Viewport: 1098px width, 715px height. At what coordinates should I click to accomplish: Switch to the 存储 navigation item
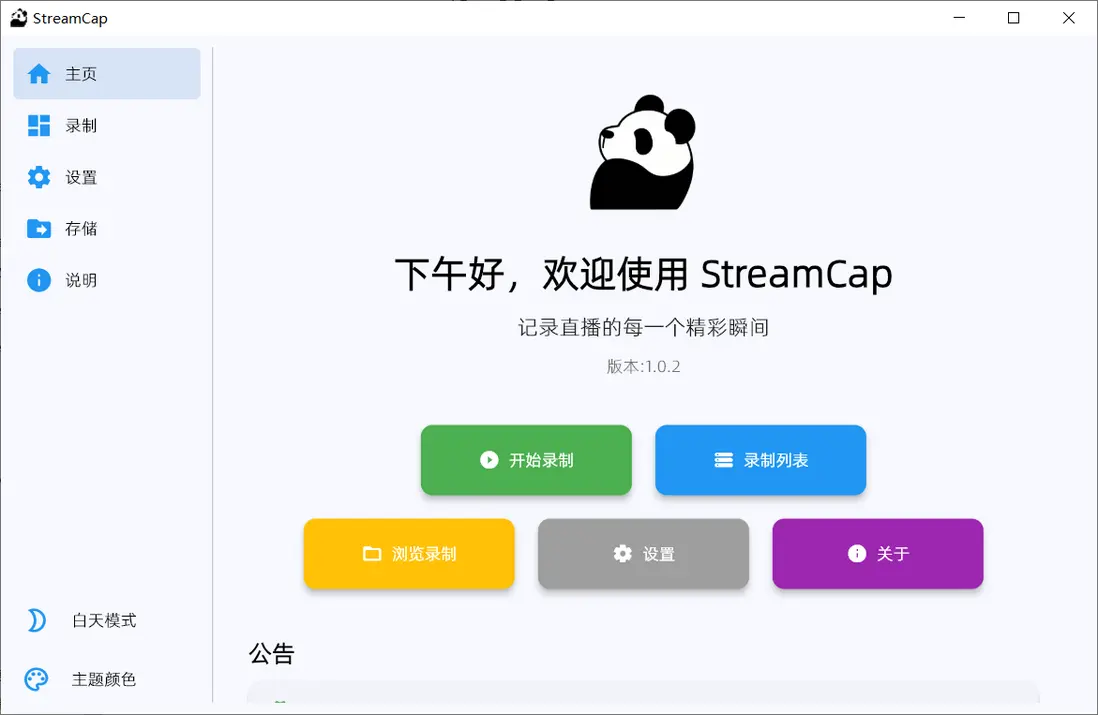[x=106, y=228]
